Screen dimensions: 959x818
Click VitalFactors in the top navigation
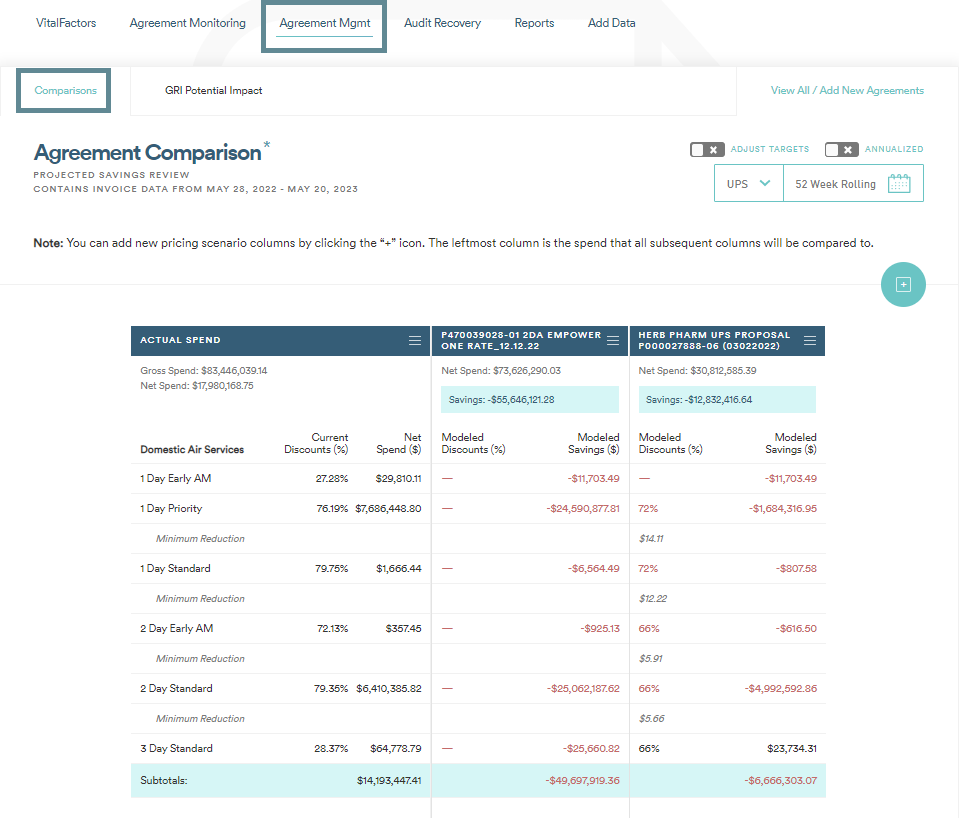[66, 22]
